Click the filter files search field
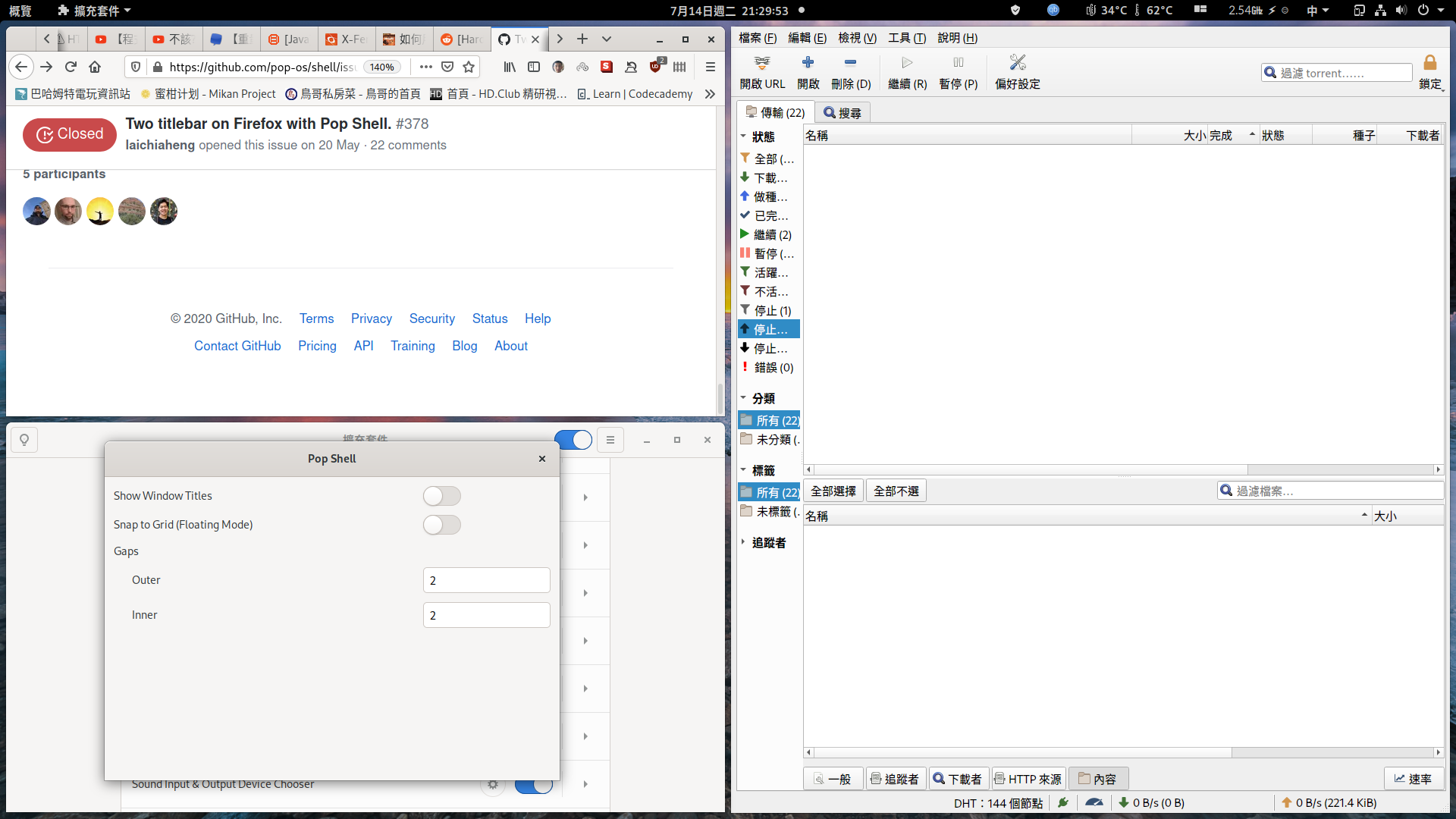 [1331, 491]
